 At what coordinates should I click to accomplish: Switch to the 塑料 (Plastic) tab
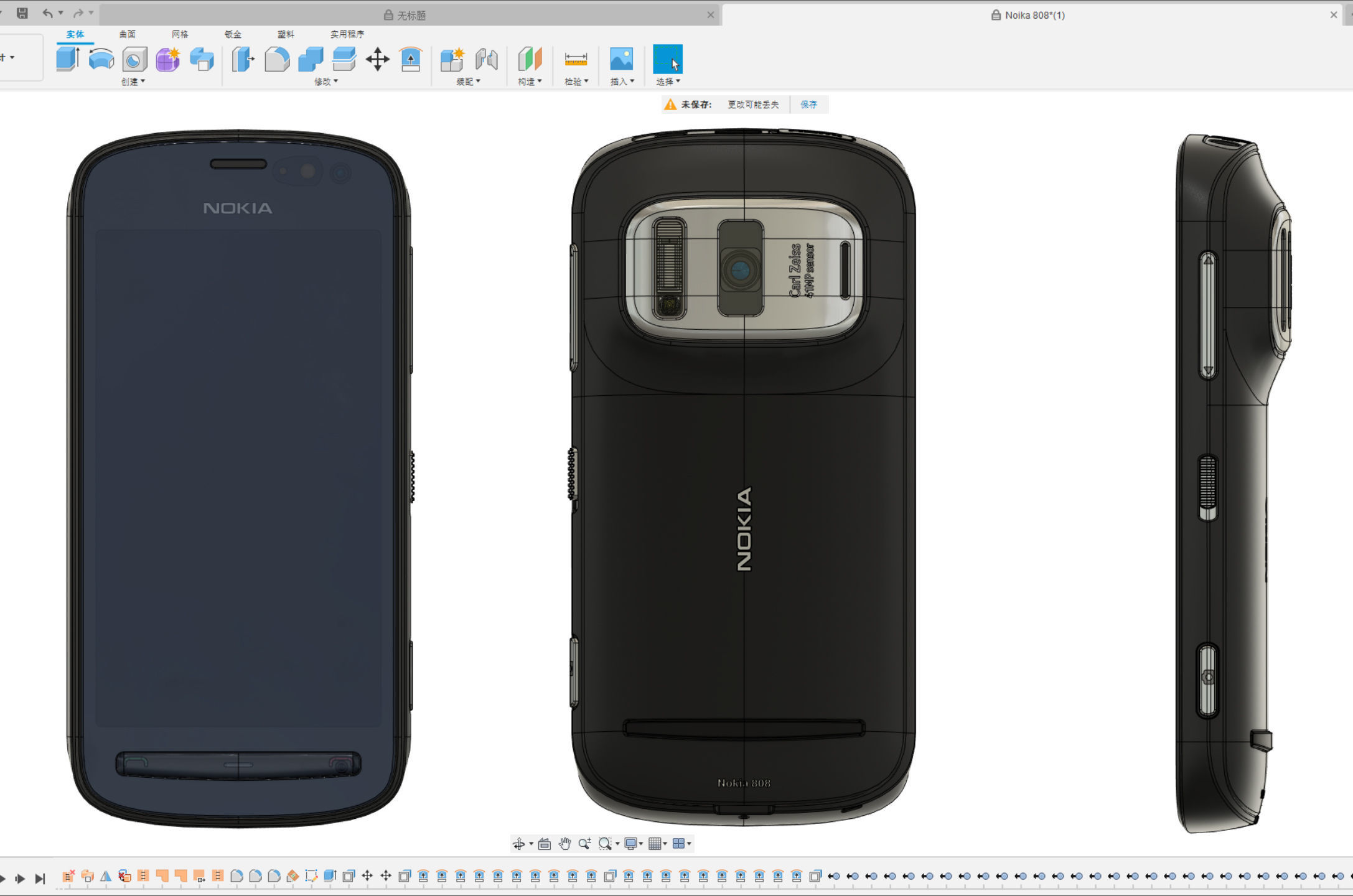[x=286, y=34]
